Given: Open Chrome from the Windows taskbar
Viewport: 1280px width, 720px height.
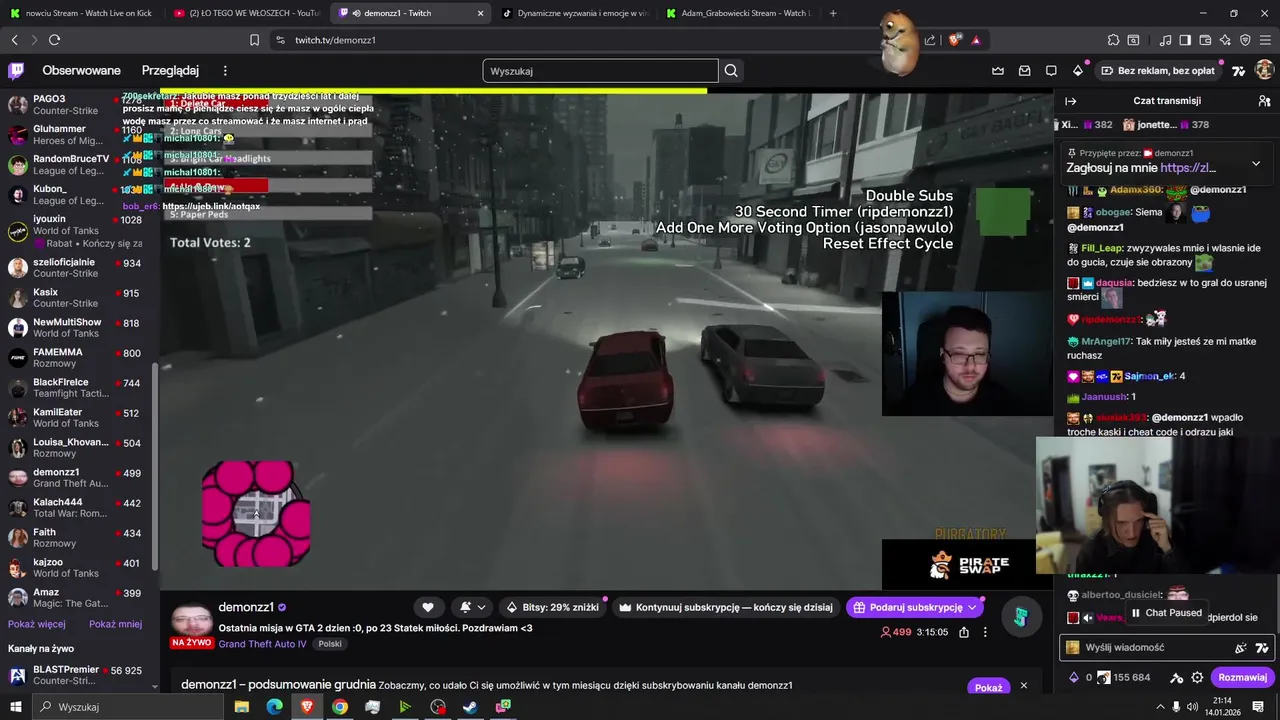Looking at the screenshot, I should coord(340,707).
